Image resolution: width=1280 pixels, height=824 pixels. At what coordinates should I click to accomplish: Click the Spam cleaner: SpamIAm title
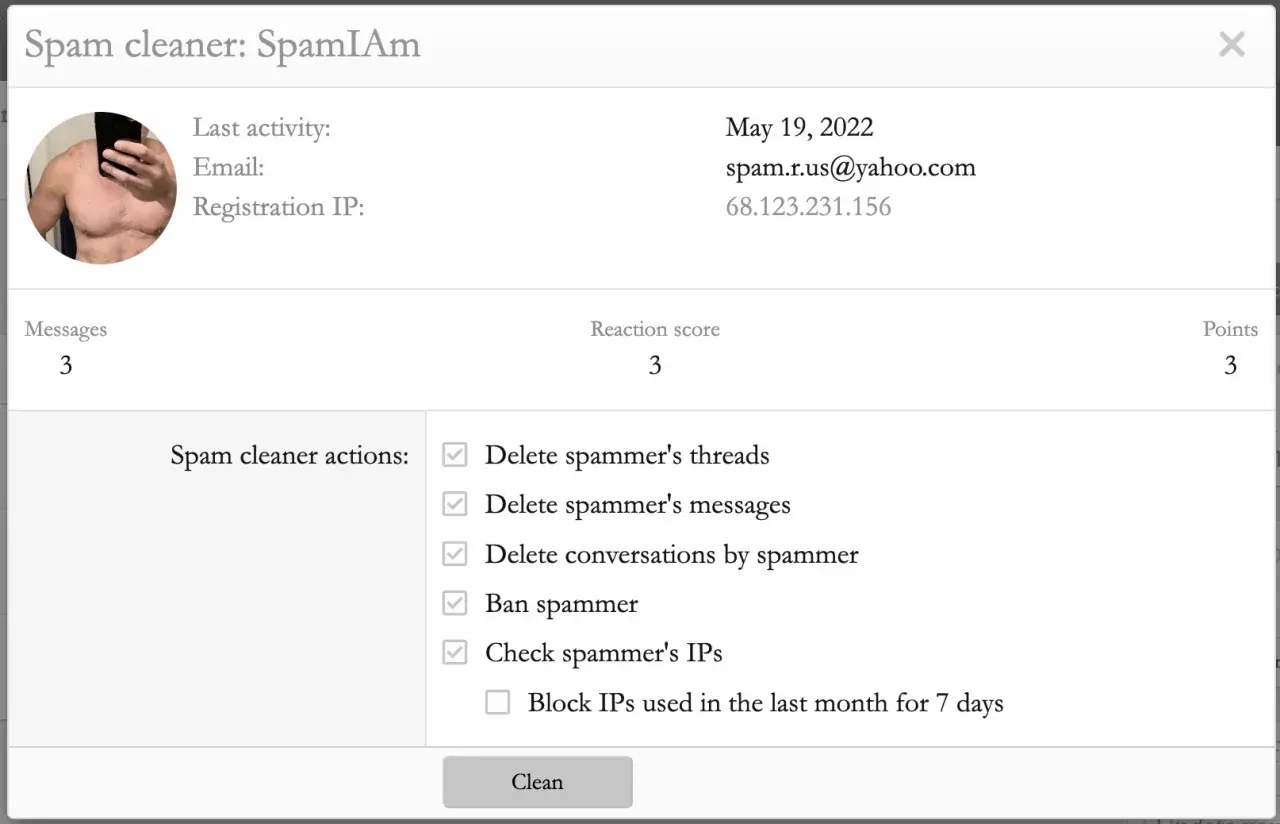tap(222, 45)
